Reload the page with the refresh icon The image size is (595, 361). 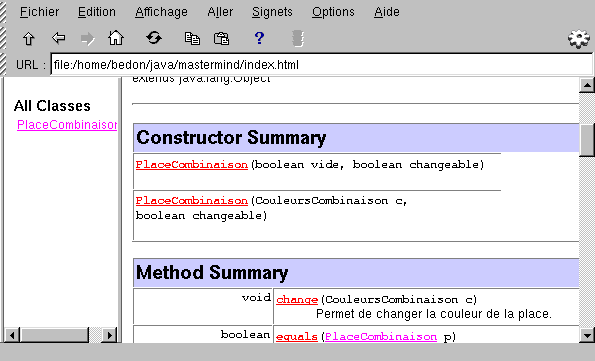pos(154,38)
